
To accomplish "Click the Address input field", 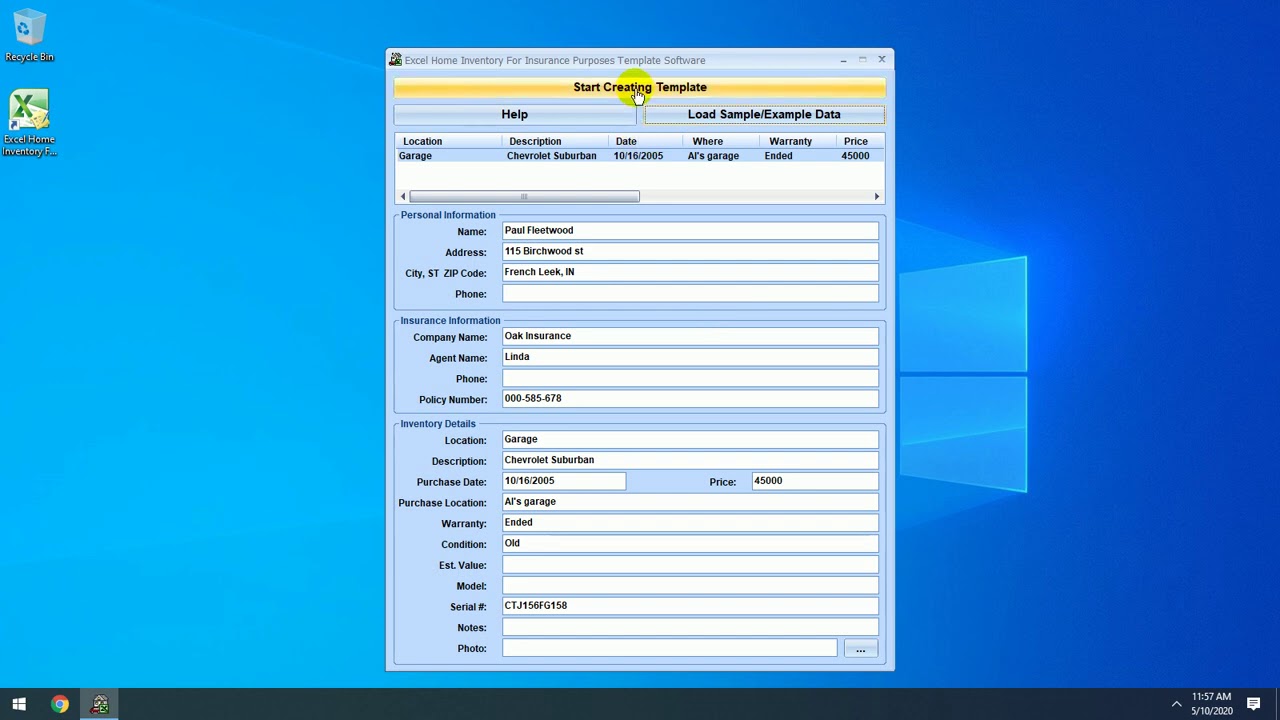I will [690, 252].
